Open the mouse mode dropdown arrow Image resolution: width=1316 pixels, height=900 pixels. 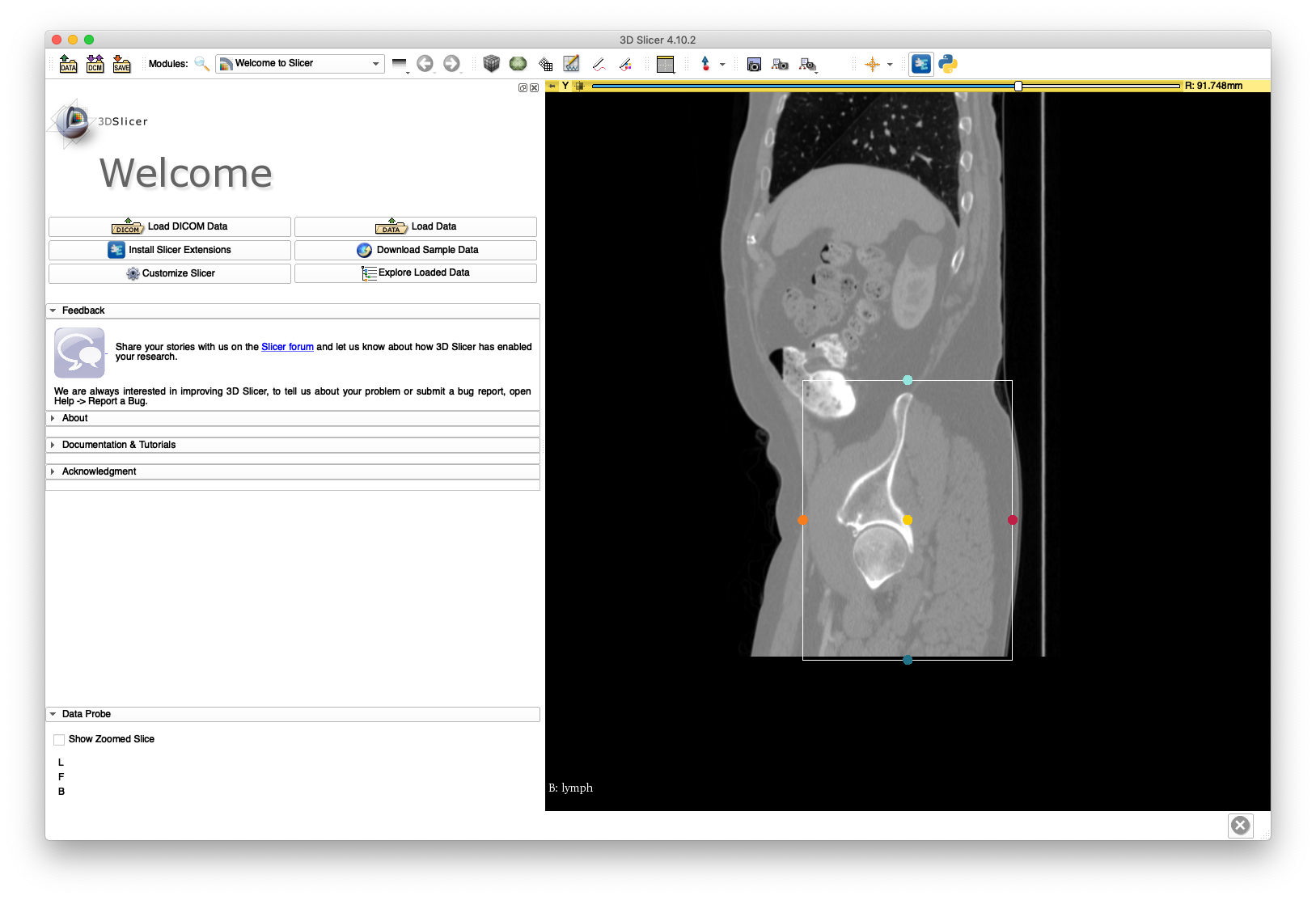[722, 65]
